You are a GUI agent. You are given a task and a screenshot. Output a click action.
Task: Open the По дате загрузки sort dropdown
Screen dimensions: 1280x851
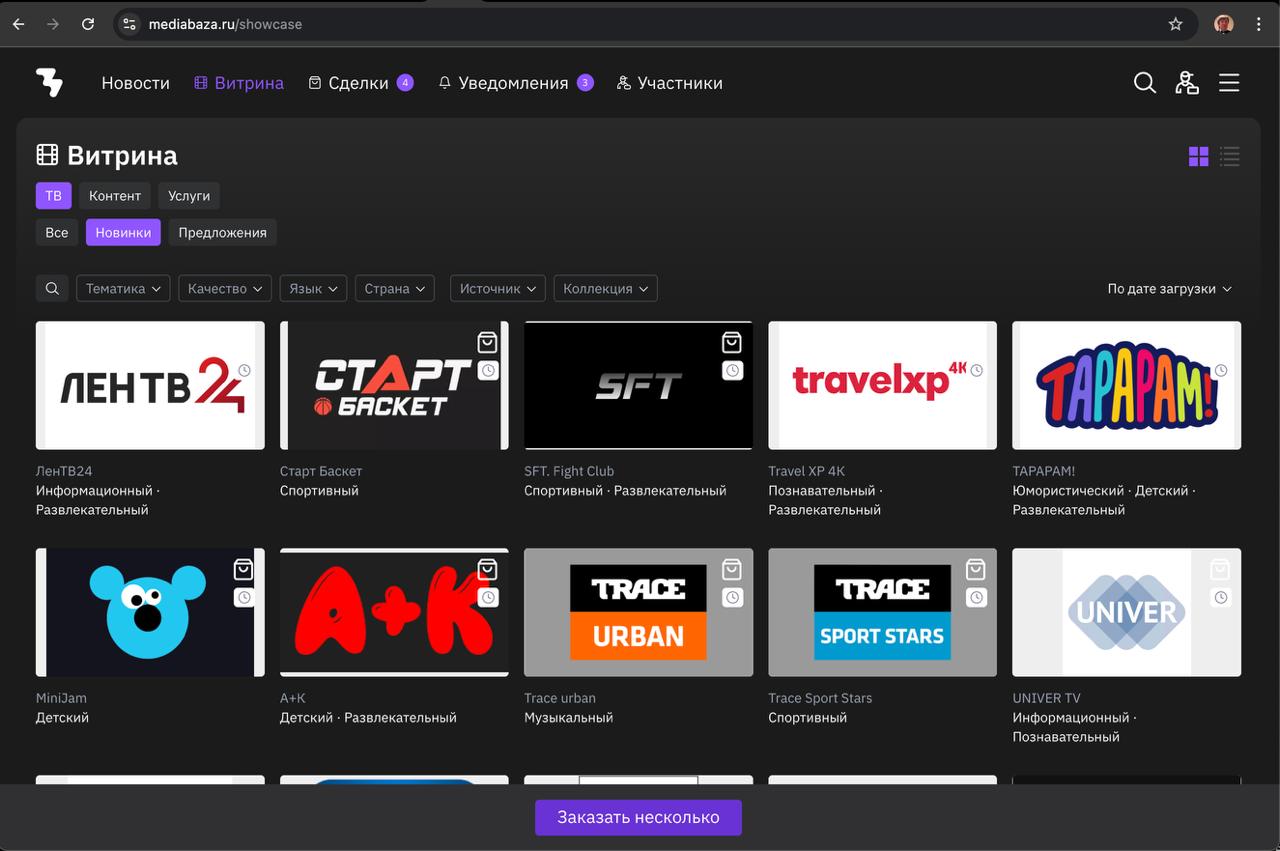(1169, 289)
